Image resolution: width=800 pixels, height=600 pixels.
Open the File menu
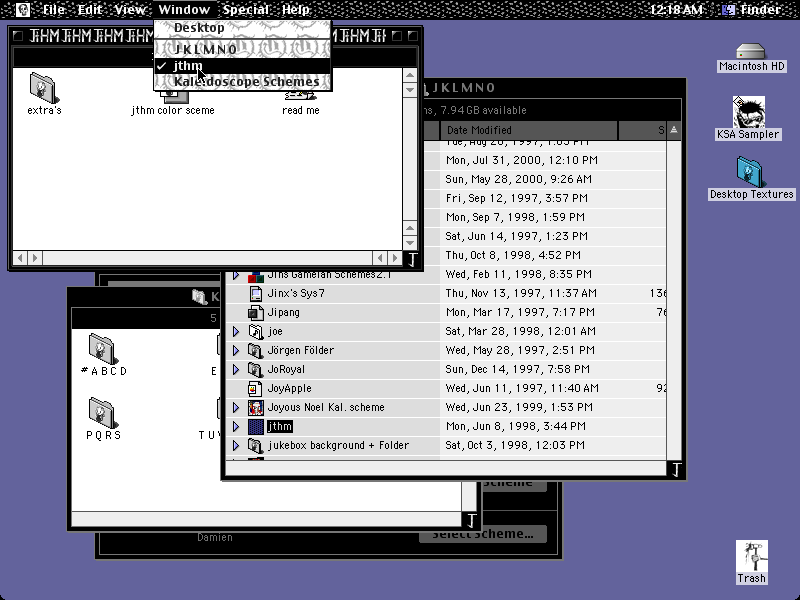54,9
